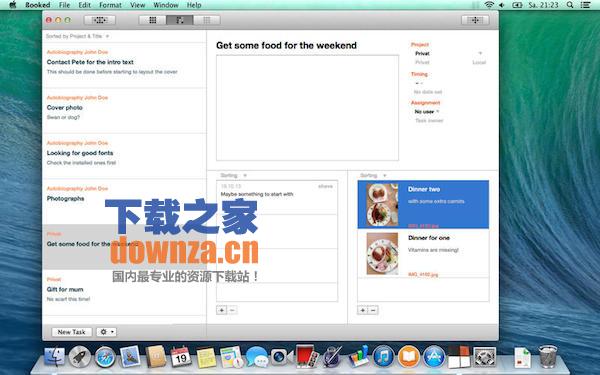
Task: Open Numbers chart icon in dock
Action: coord(358,356)
